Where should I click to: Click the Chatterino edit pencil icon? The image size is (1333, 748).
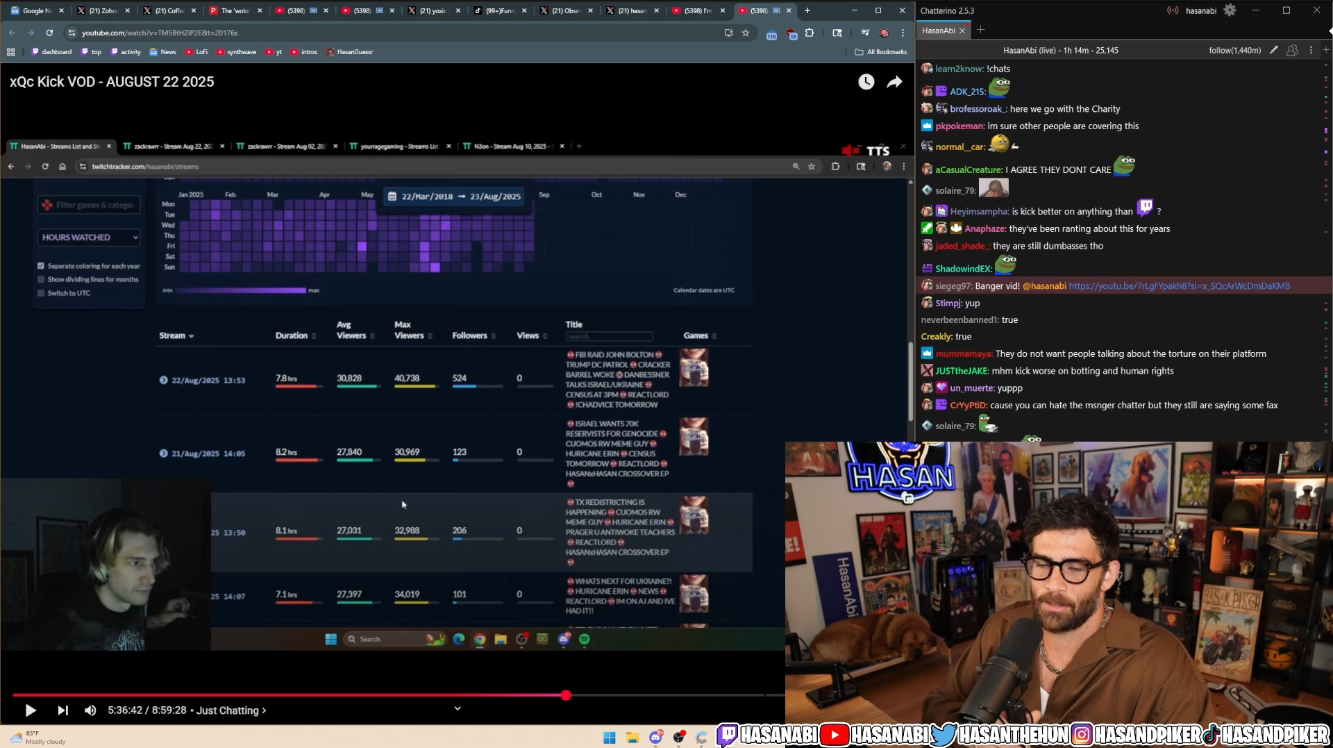[x=1273, y=50]
